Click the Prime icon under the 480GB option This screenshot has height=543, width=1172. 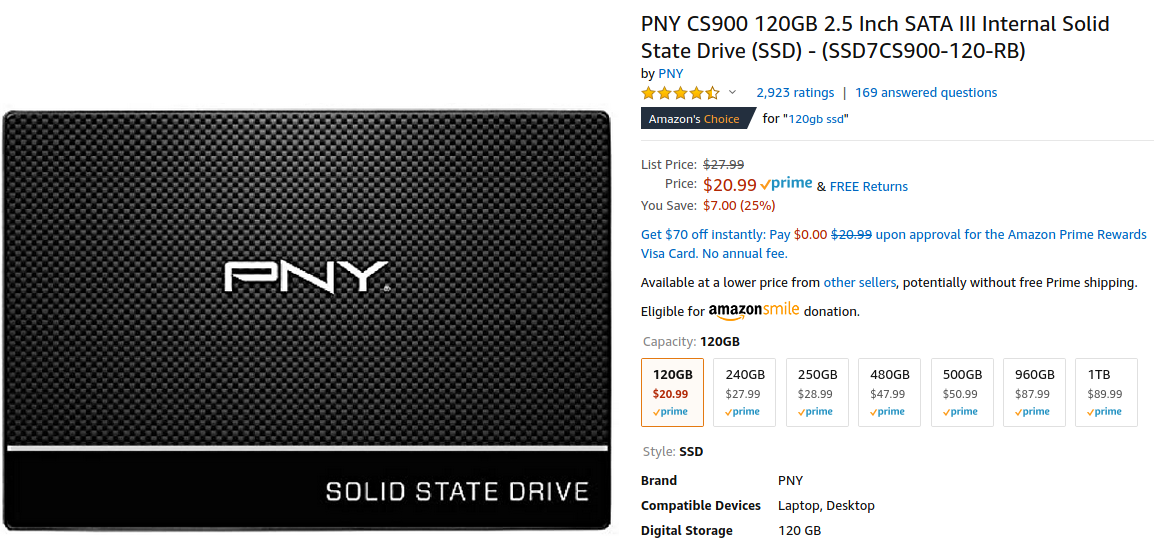[x=889, y=411]
